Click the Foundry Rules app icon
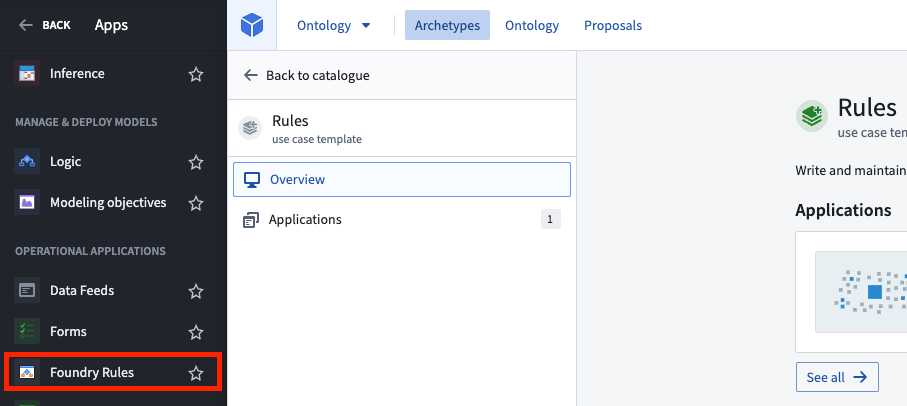907x406 pixels. (27, 372)
